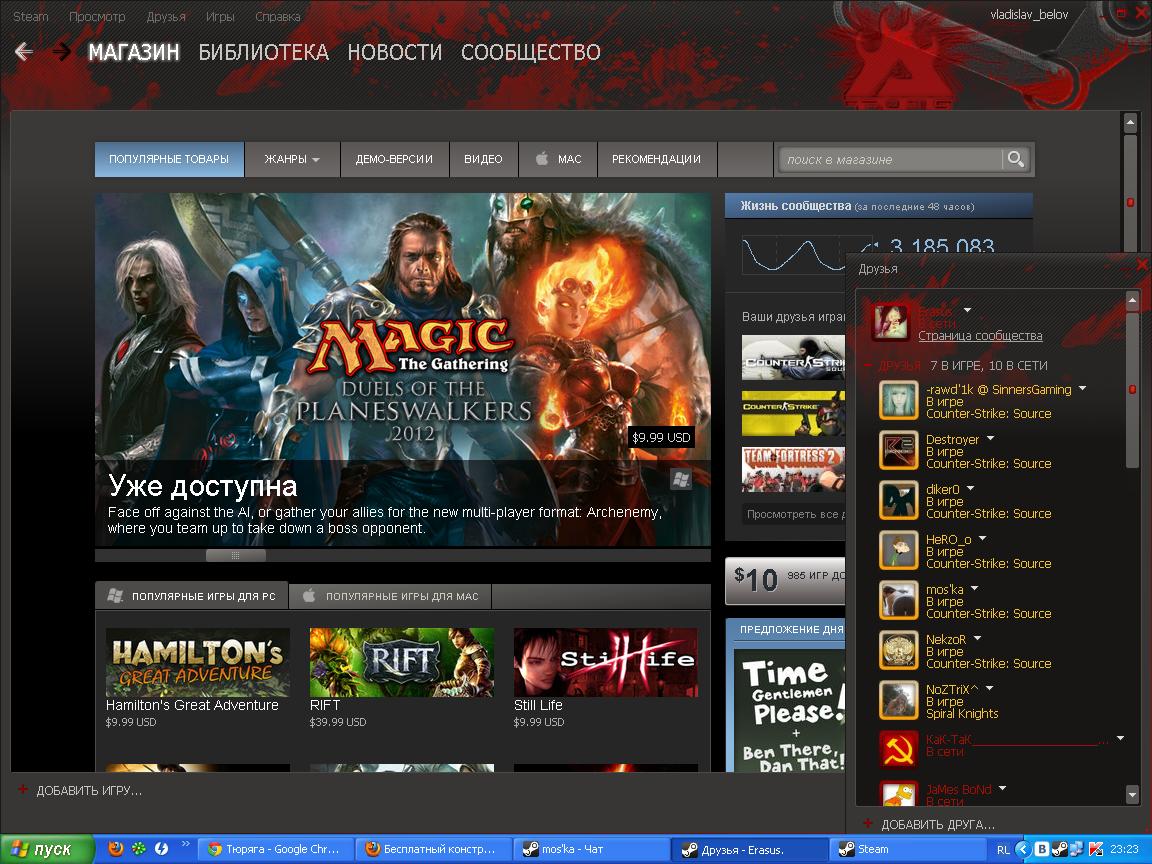1152x864 pixels.
Task: Go back with the left arrow
Action: [24, 51]
